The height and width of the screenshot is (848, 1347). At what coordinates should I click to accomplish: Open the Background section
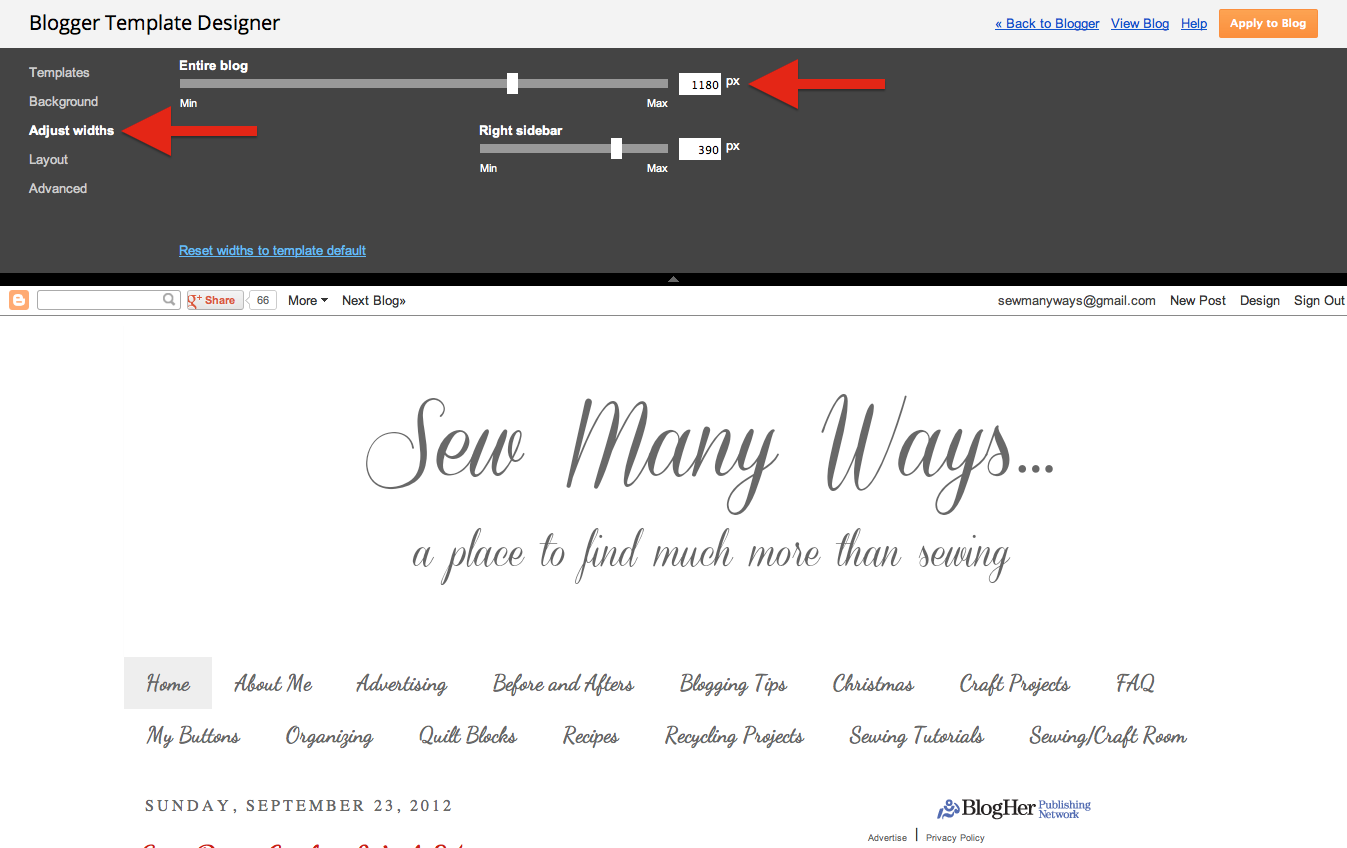[x=63, y=101]
